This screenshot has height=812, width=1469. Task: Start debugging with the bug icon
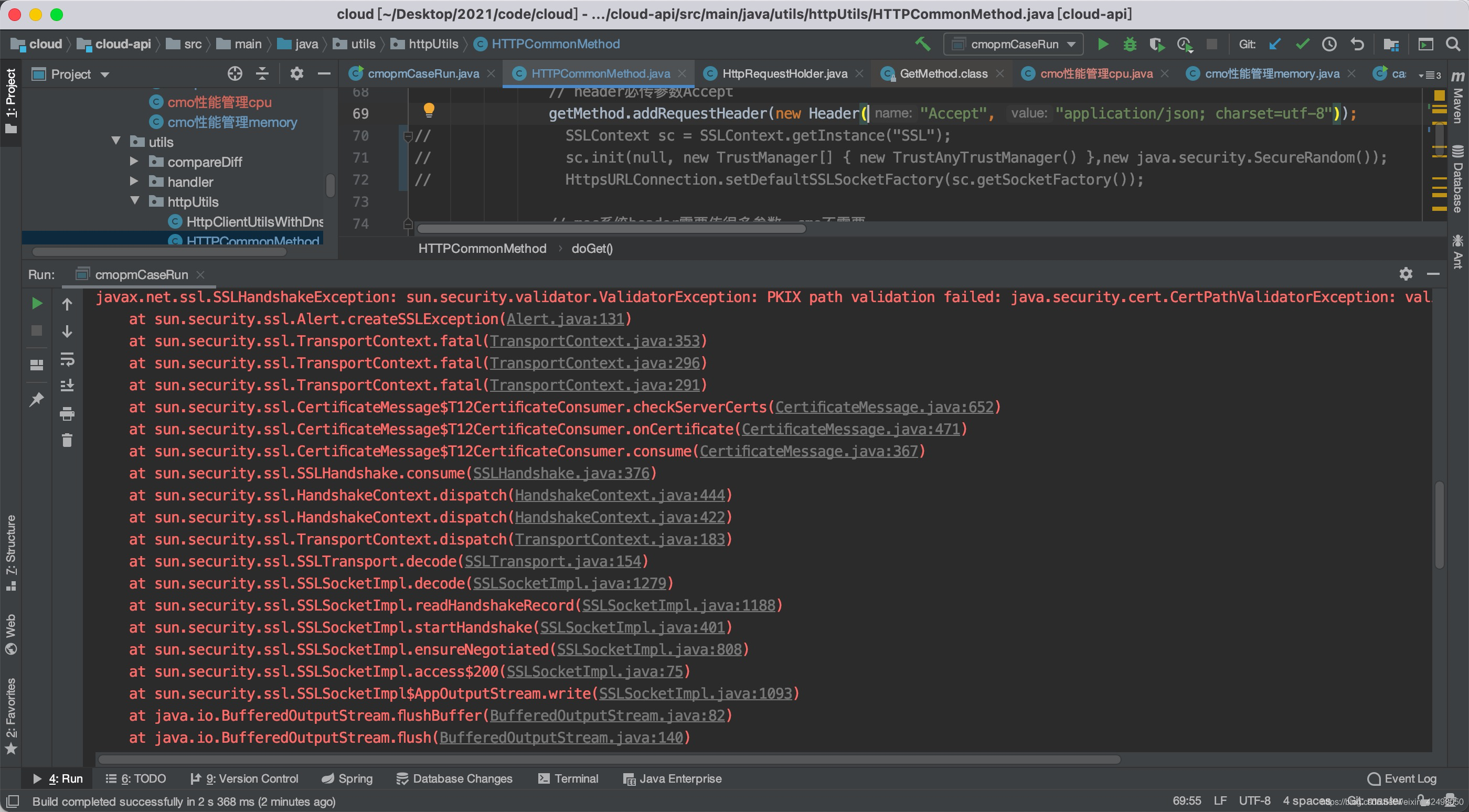tap(1130, 44)
